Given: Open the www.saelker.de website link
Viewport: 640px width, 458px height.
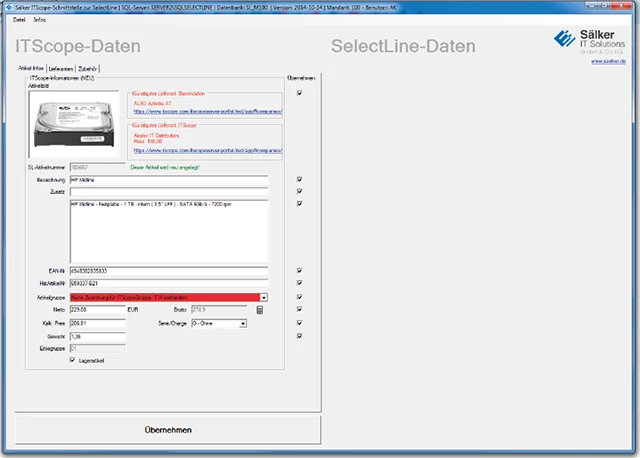Looking at the screenshot, I should [608, 61].
